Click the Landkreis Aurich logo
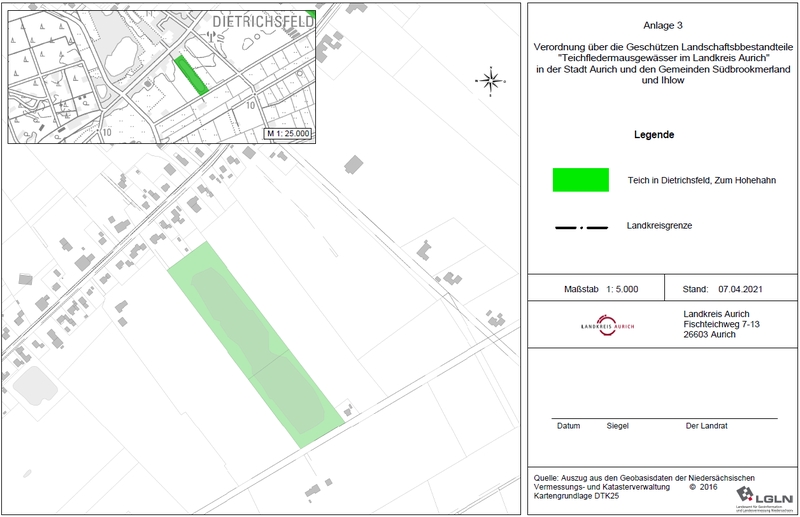800x517 pixels. click(607, 326)
